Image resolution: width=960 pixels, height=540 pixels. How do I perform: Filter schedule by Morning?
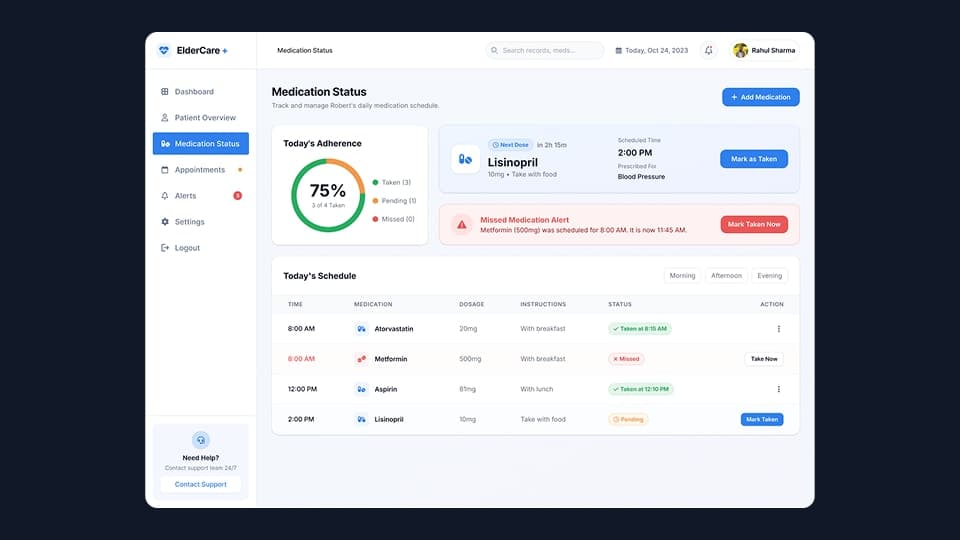point(682,276)
